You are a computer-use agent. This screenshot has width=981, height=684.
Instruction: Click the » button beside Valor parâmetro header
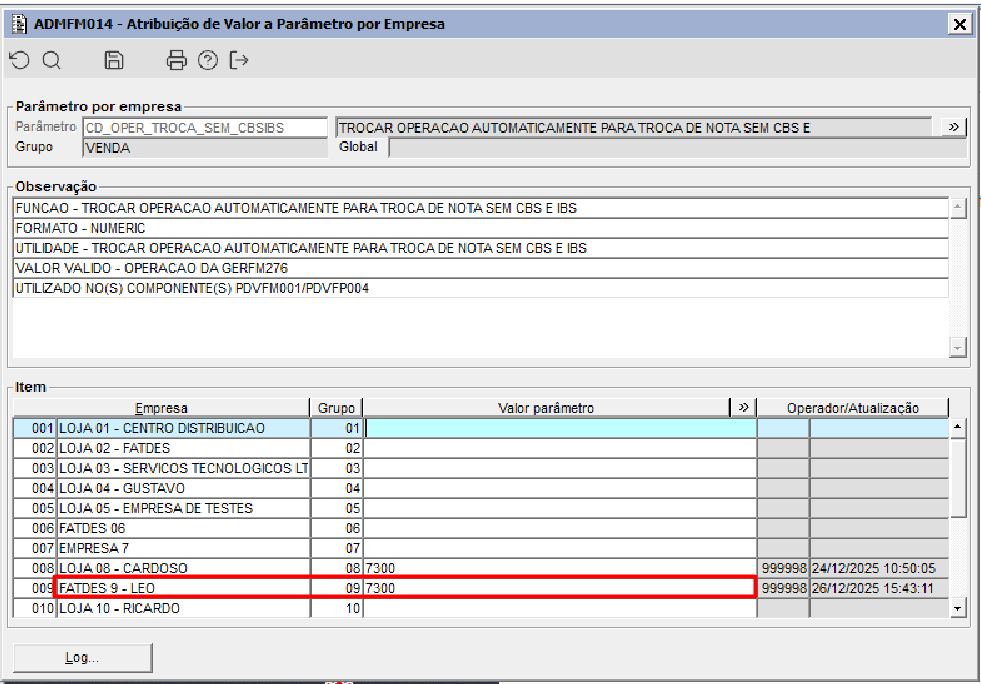tap(743, 407)
